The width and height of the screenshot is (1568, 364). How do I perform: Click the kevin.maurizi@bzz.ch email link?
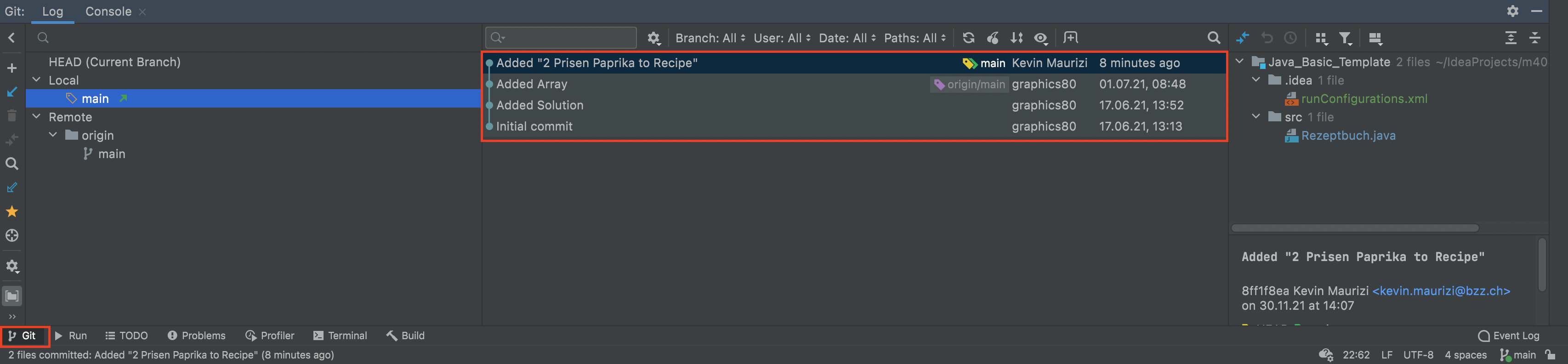pyautogui.click(x=1441, y=291)
